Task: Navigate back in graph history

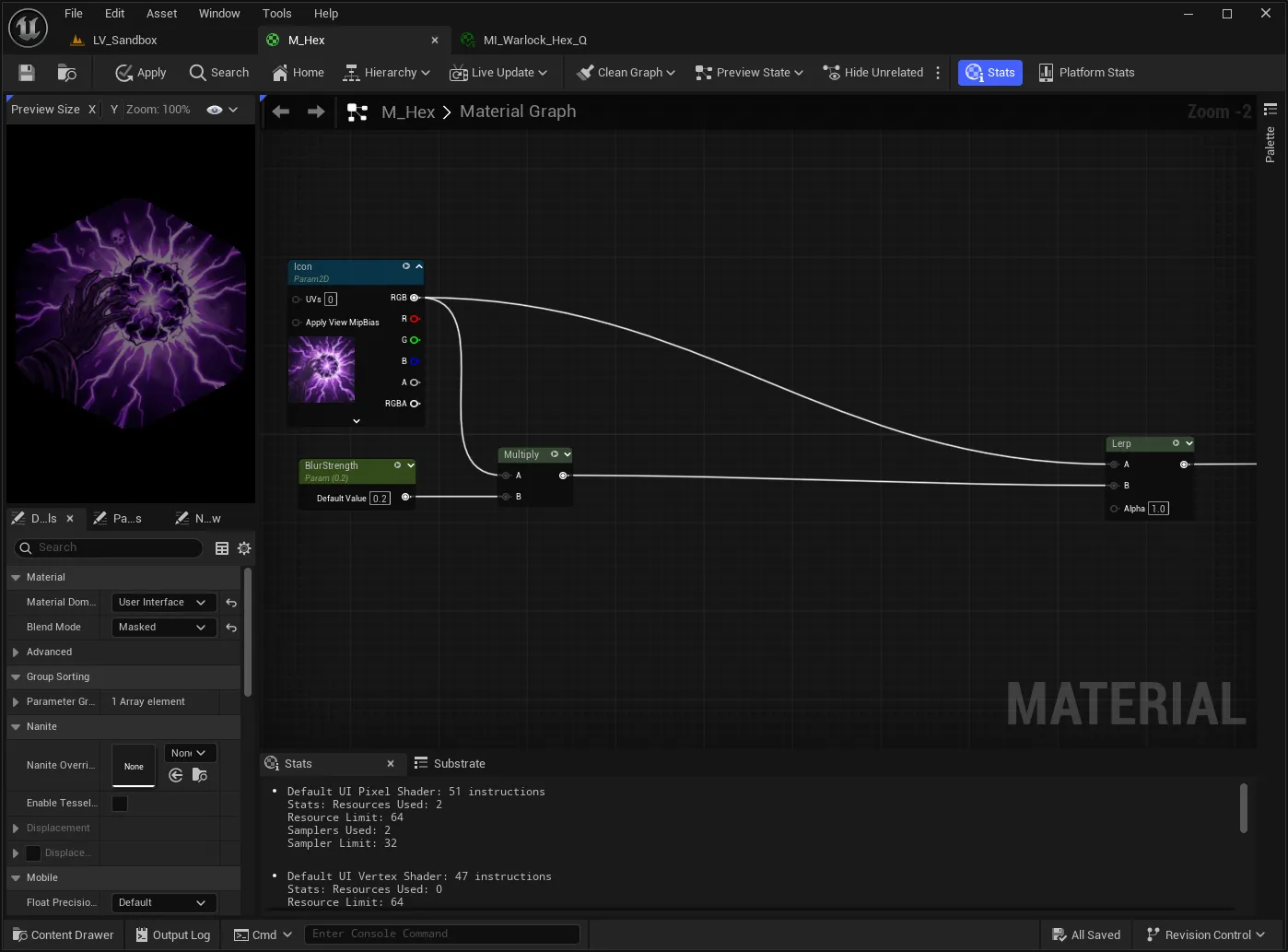Action: point(281,112)
